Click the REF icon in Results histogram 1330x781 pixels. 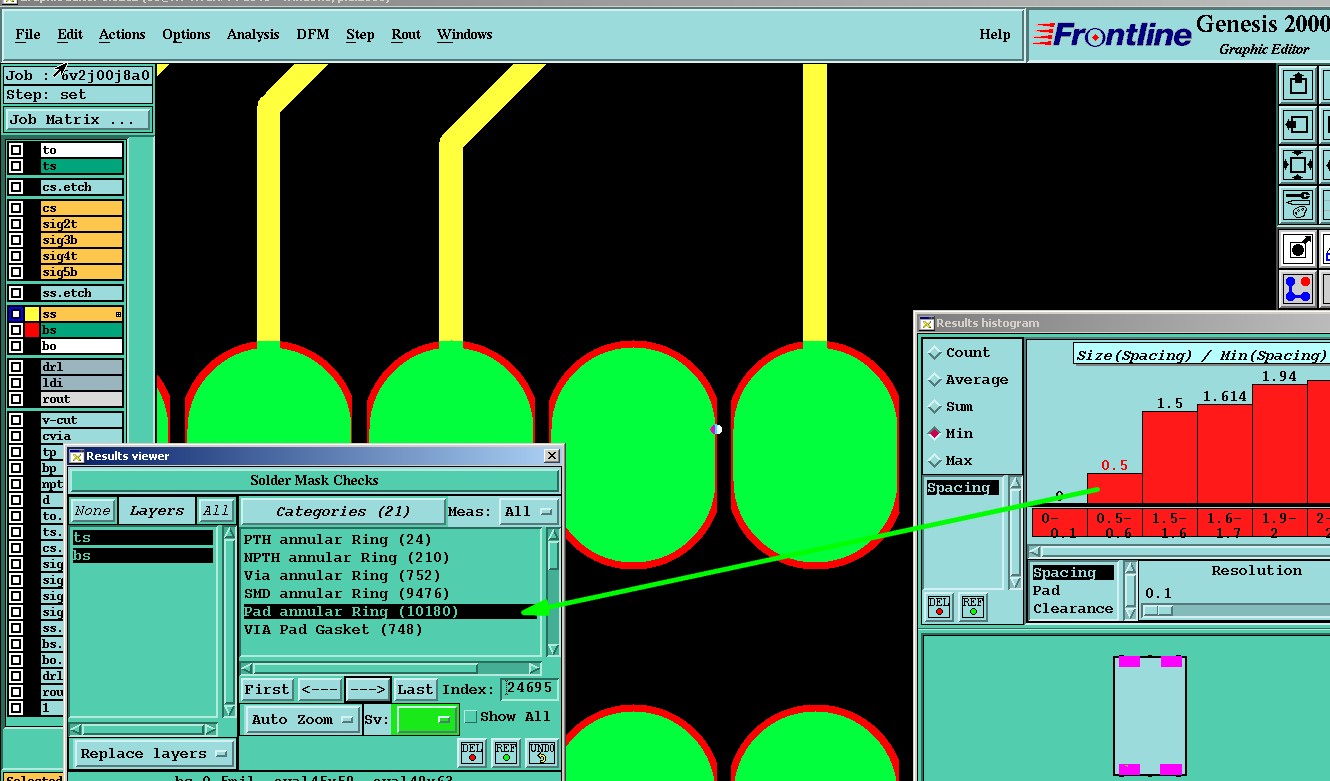click(973, 607)
